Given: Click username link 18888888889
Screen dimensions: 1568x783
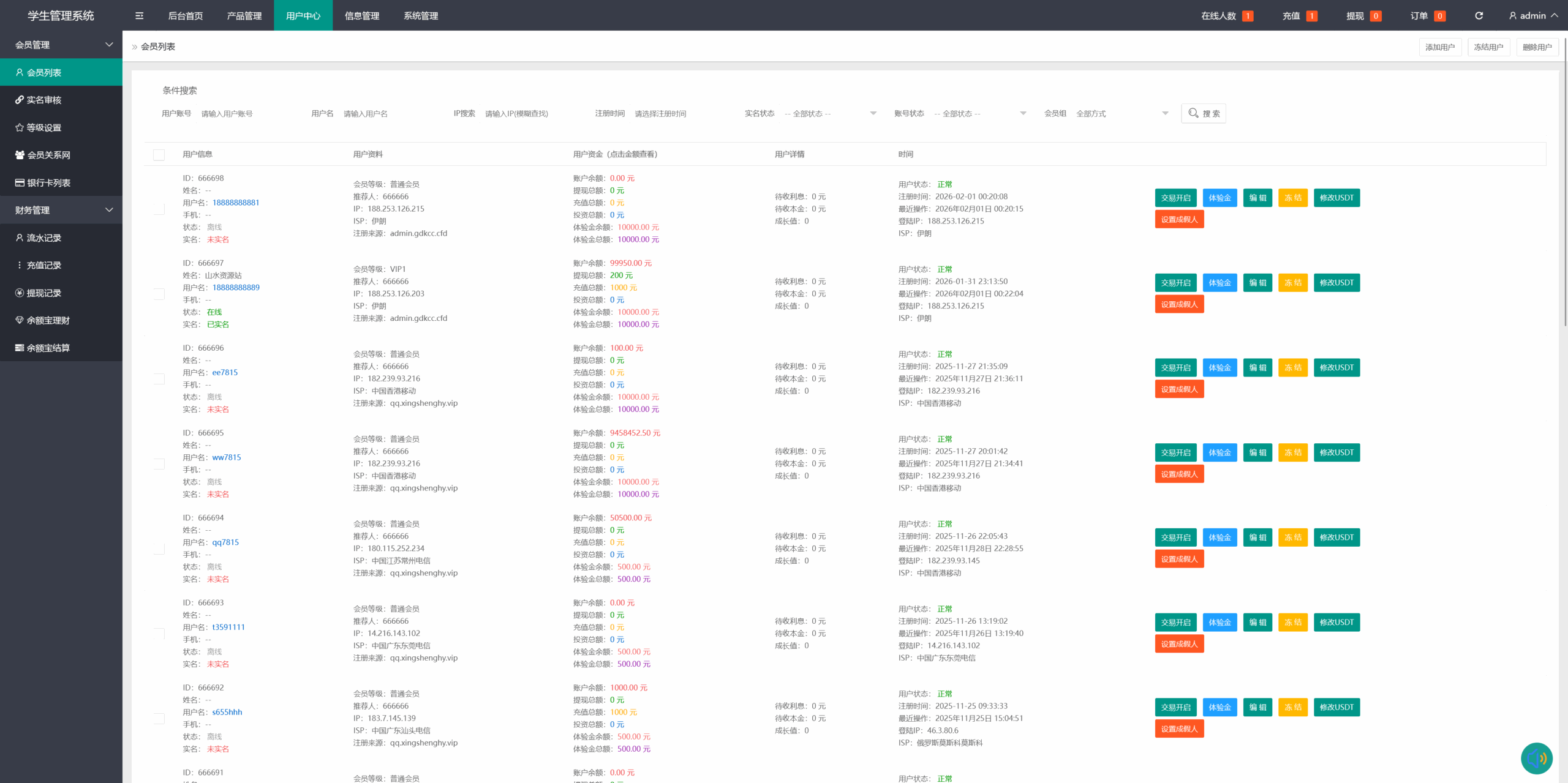Looking at the screenshot, I should click(236, 288).
